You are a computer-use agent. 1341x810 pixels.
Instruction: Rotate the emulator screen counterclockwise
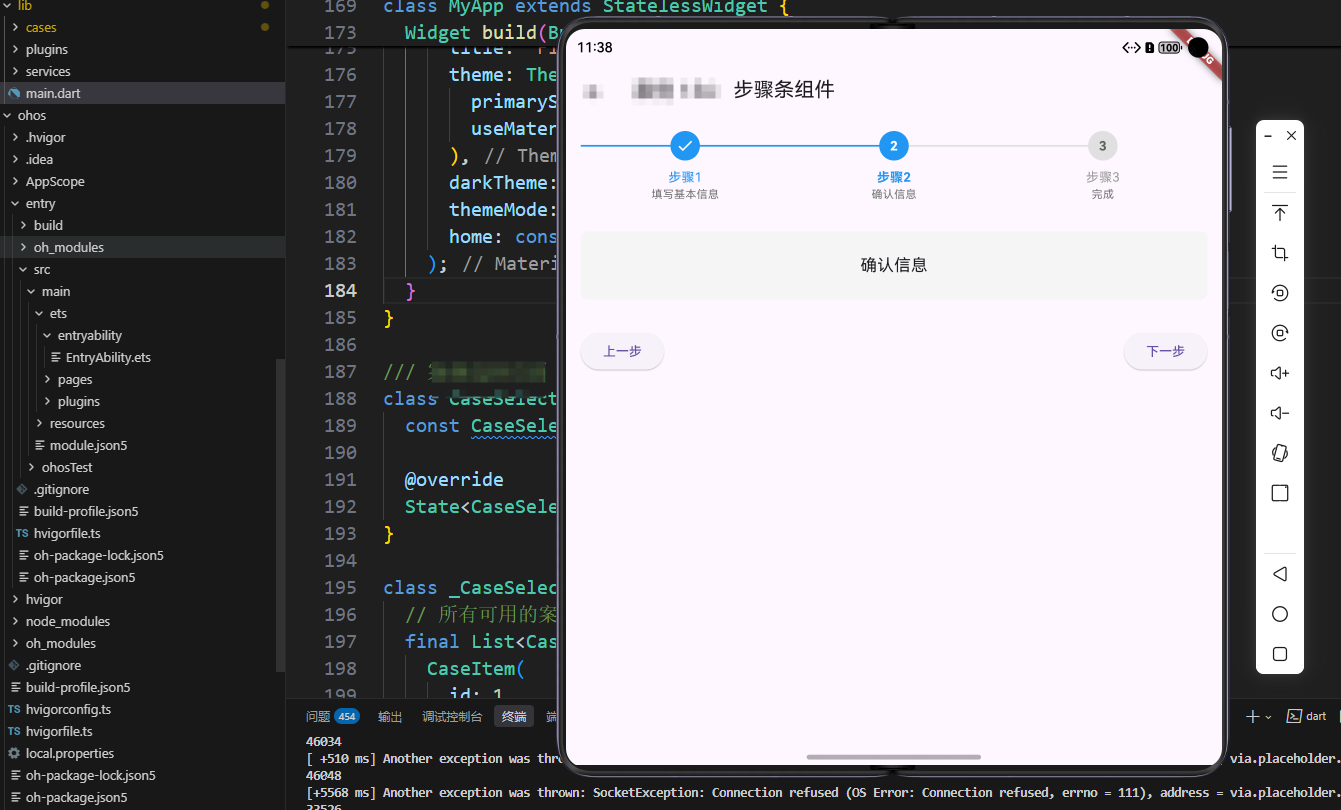point(1279,292)
